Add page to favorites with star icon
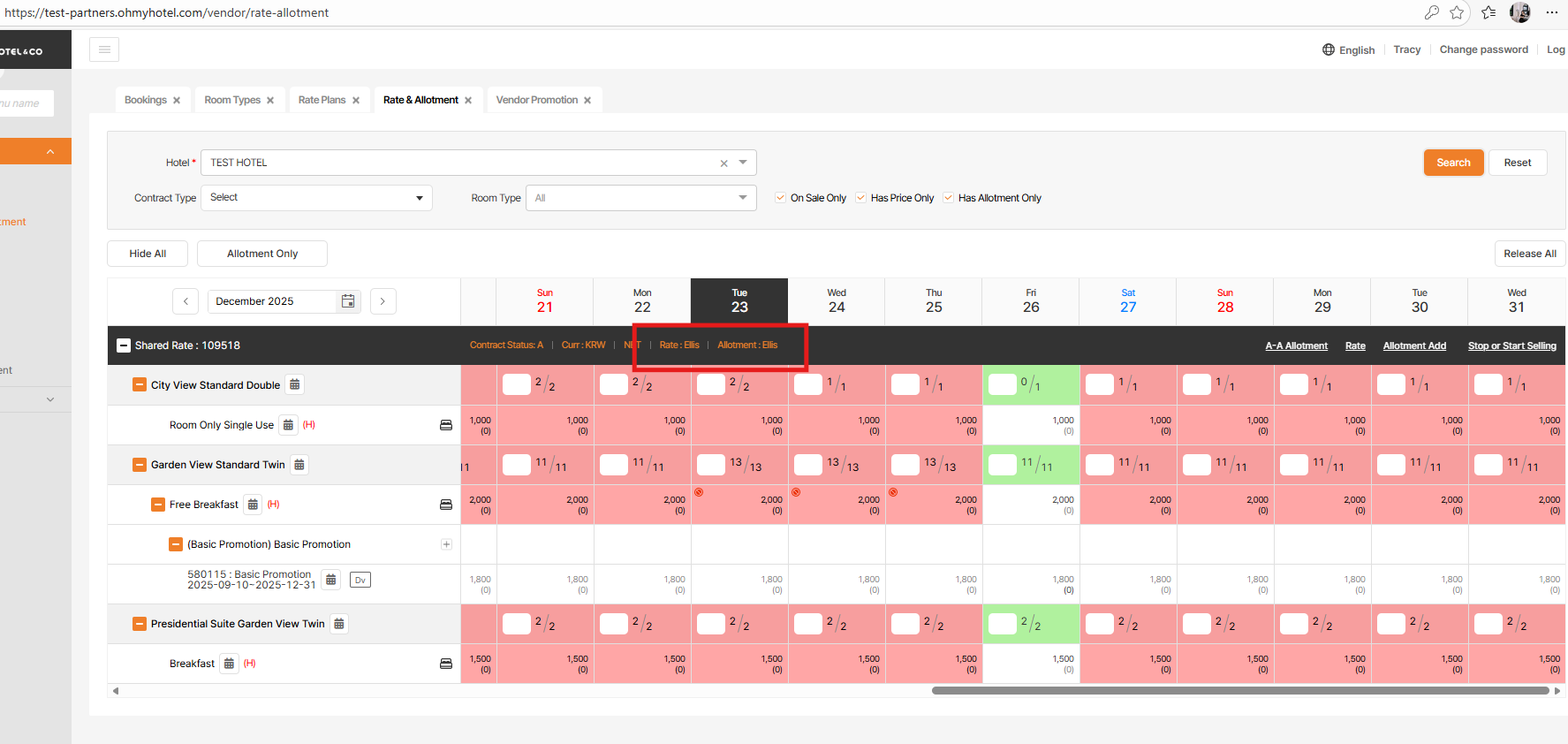This screenshot has height=744, width=1568. [1458, 12]
